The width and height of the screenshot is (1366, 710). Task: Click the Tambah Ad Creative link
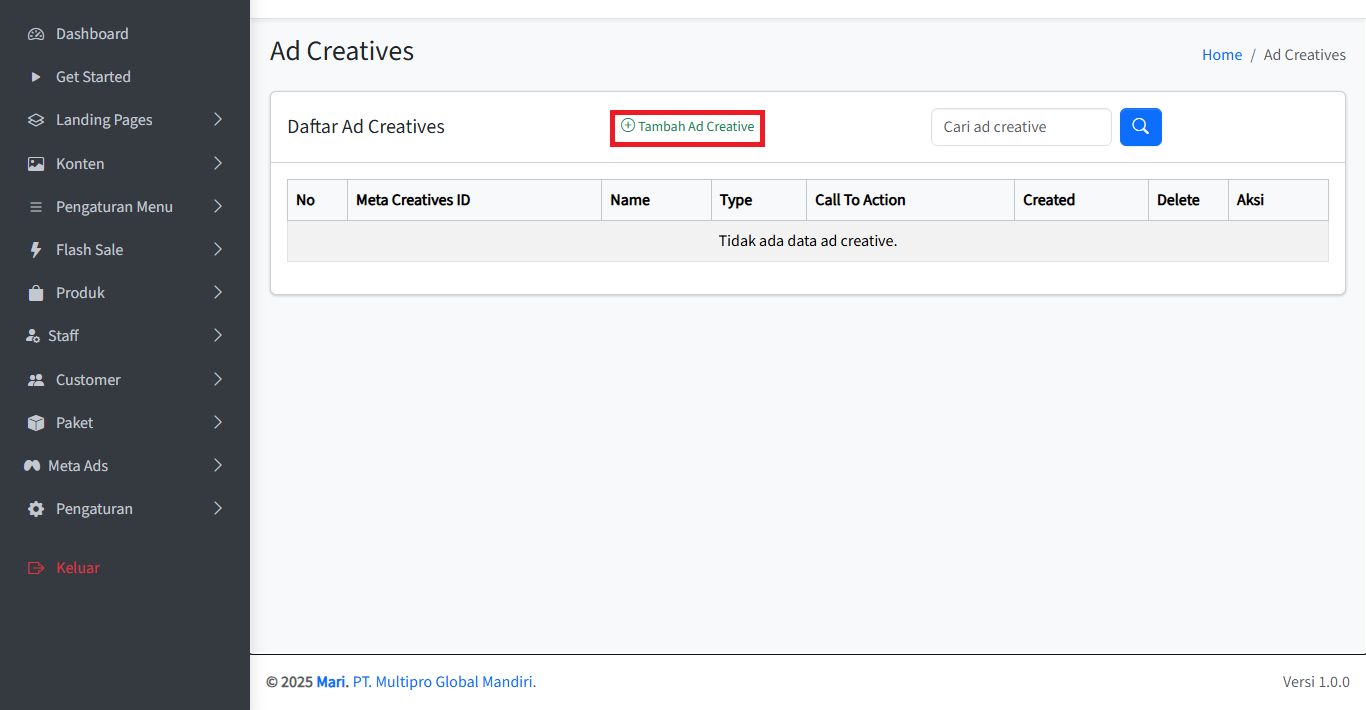pos(688,127)
